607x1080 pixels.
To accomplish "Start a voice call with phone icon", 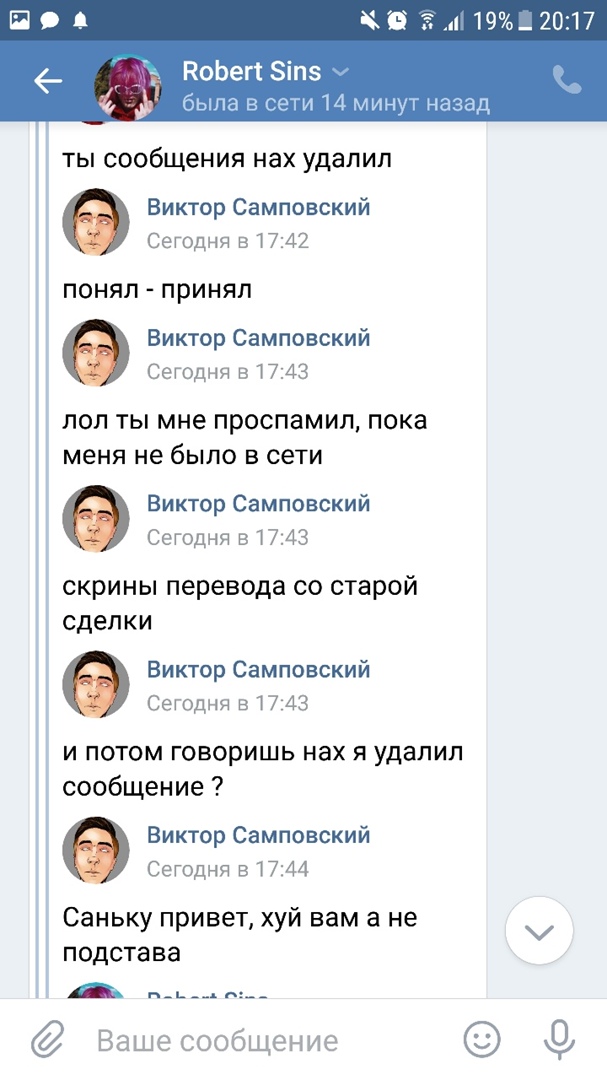I will pos(566,81).
